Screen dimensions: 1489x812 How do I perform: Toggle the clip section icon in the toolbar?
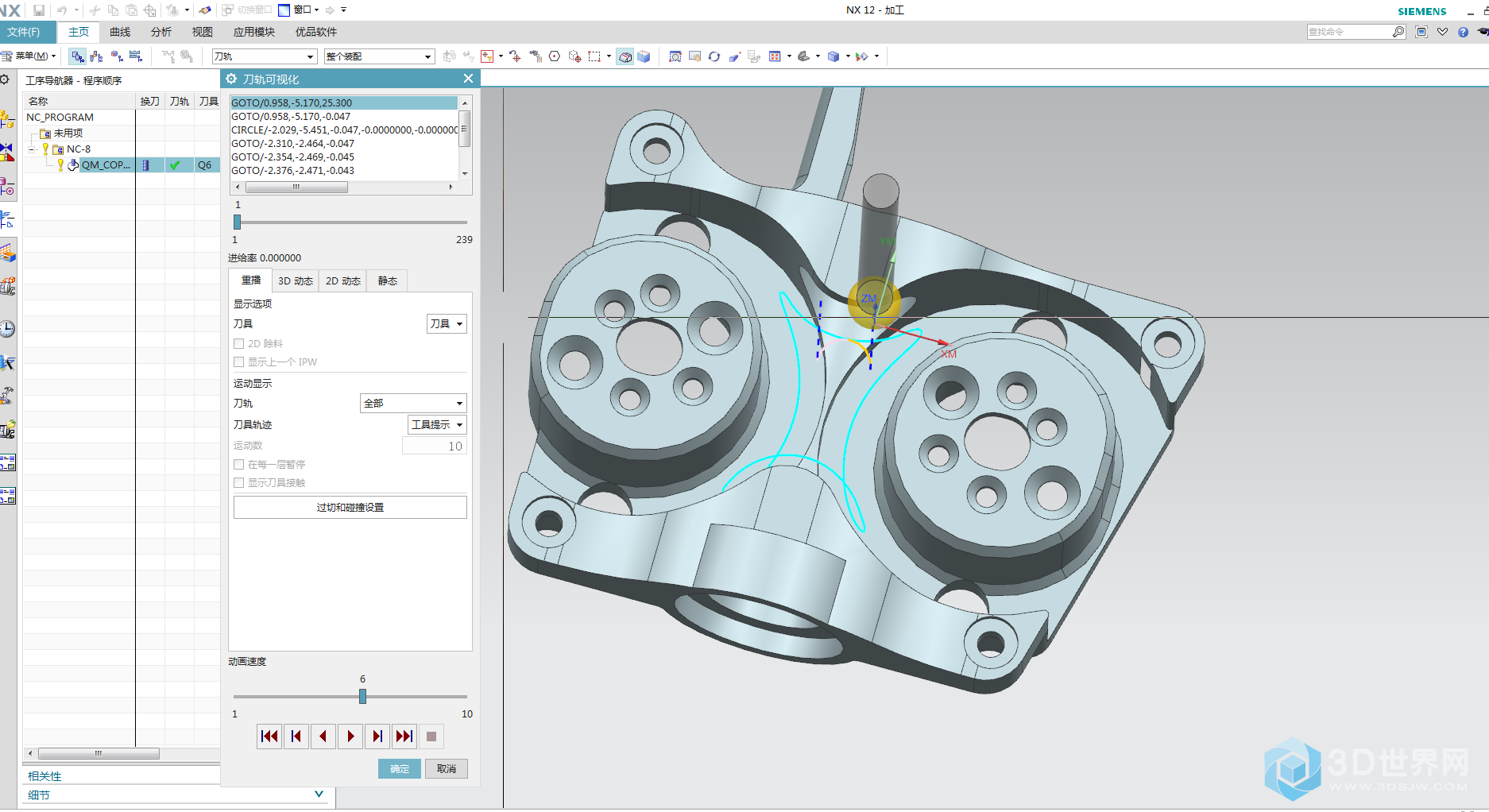click(861, 56)
